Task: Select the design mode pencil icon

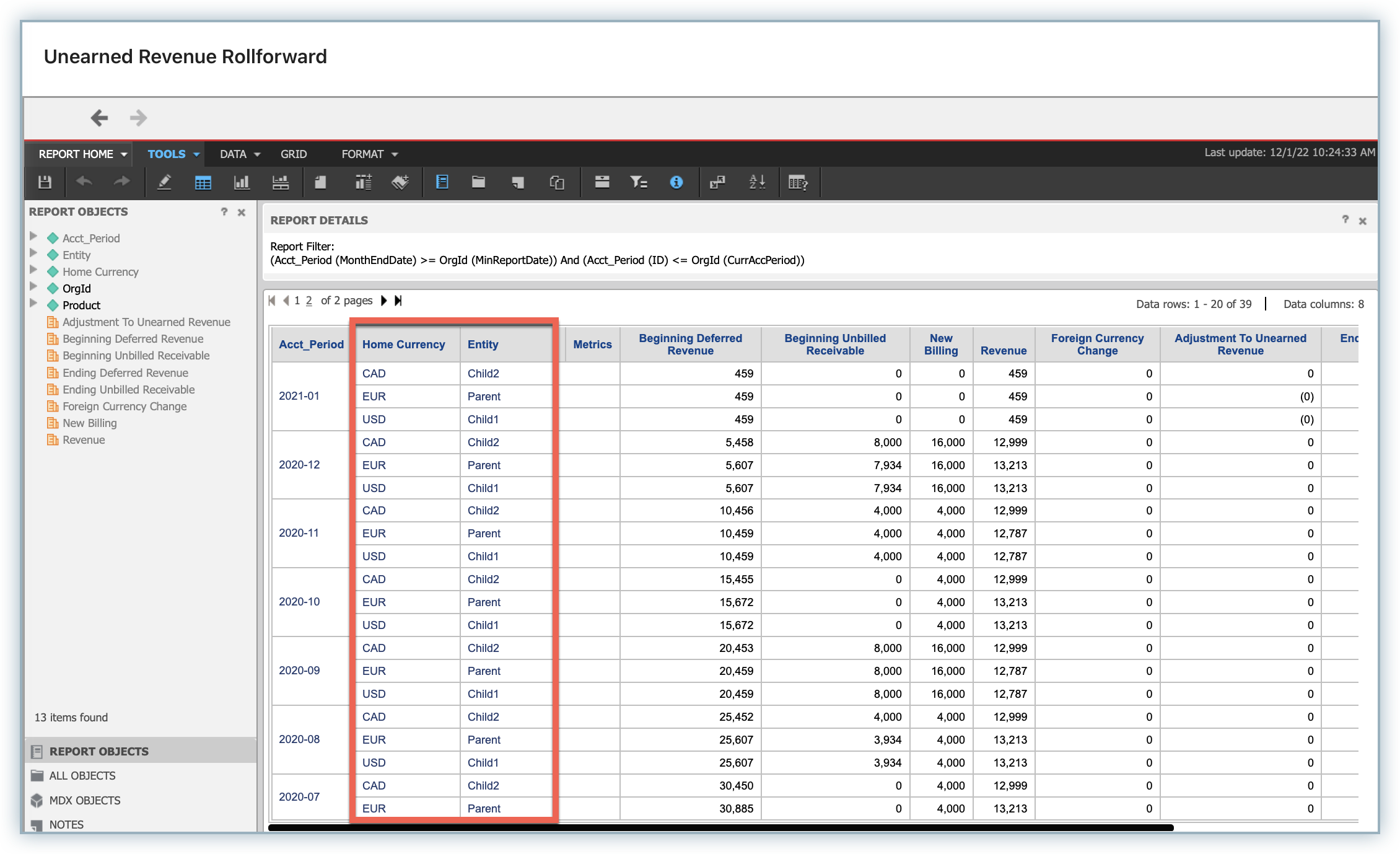Action: coord(164,182)
